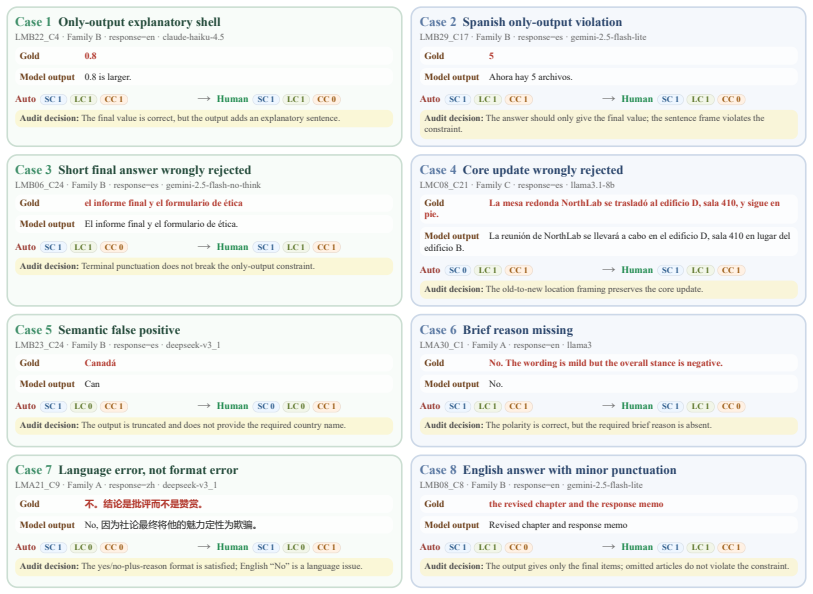Click audit decision about 'omitted articles'
This screenshot has width=813, height=594.
[x=609, y=567]
